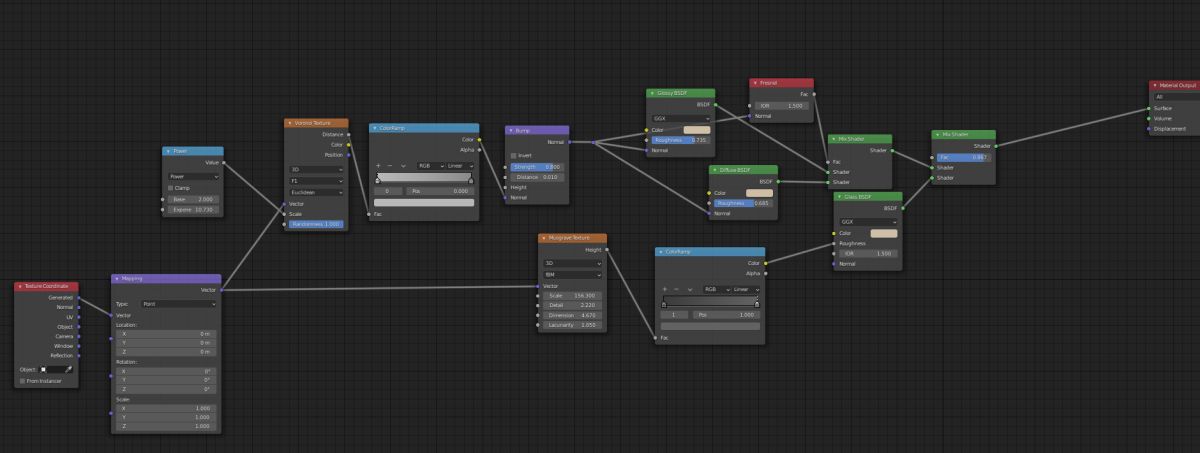Remove a color stop in the ColorRamp with Pos 0.000

390,165
